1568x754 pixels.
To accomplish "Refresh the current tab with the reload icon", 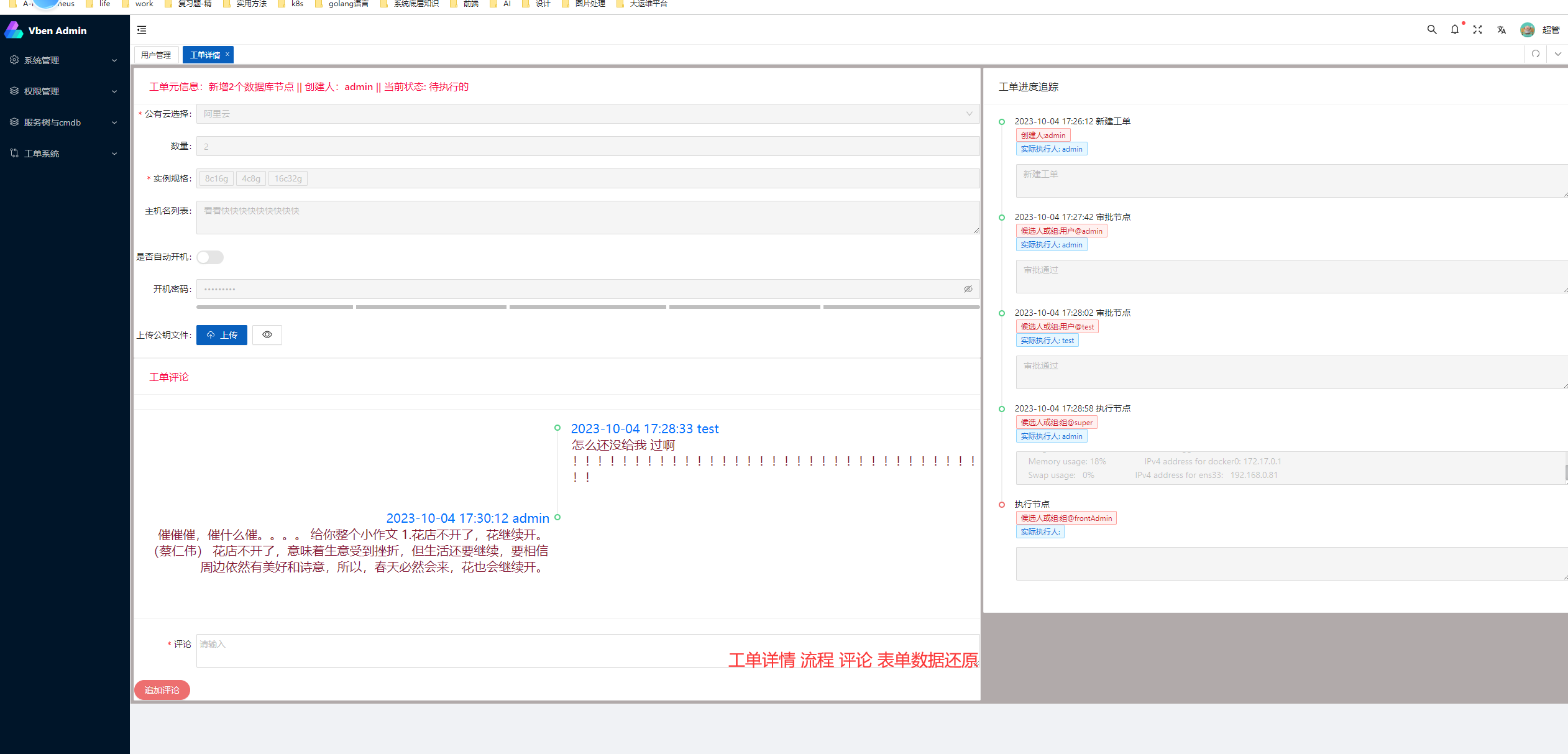I will point(1536,54).
